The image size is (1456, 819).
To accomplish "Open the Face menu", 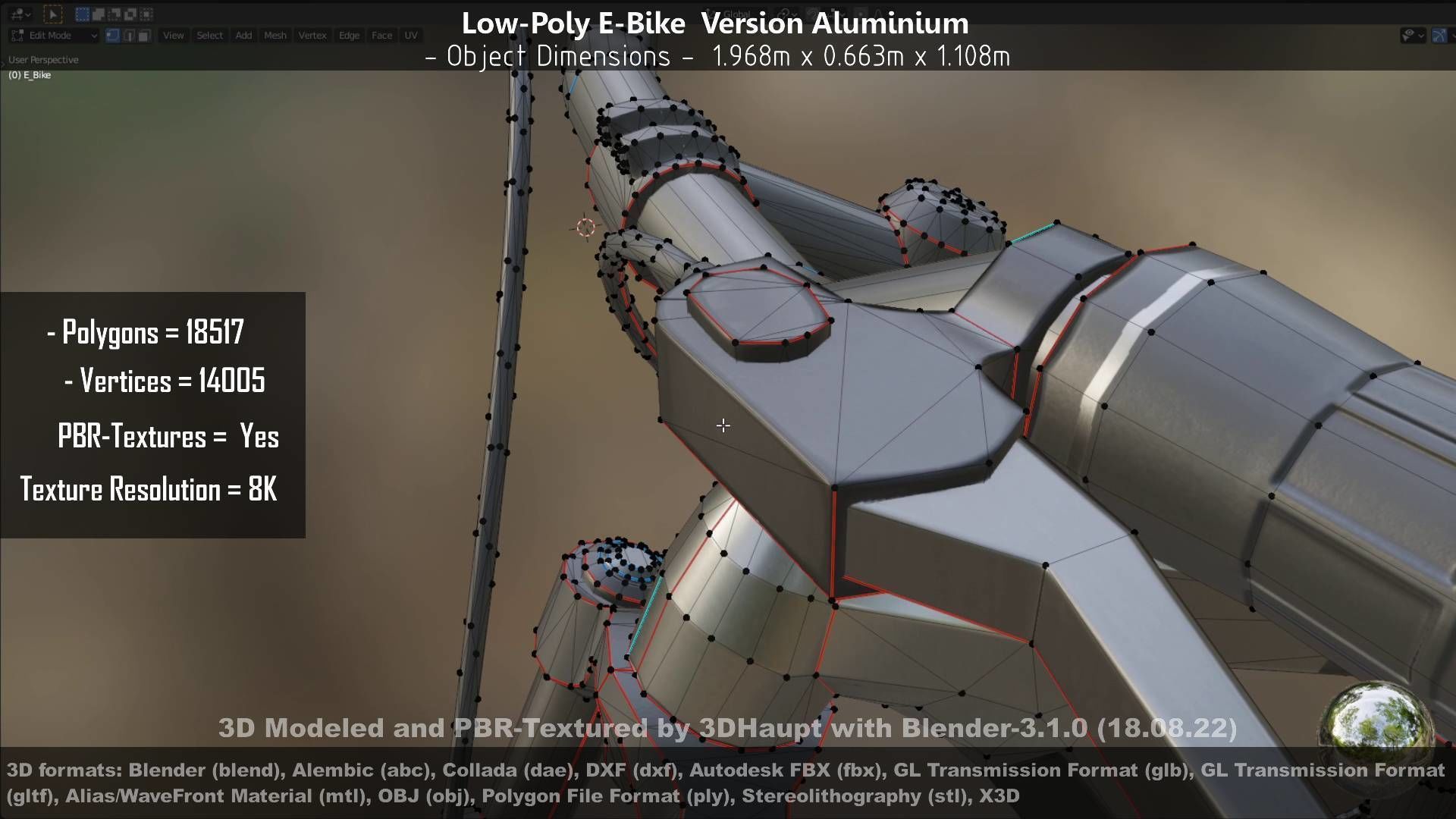I will tap(382, 36).
